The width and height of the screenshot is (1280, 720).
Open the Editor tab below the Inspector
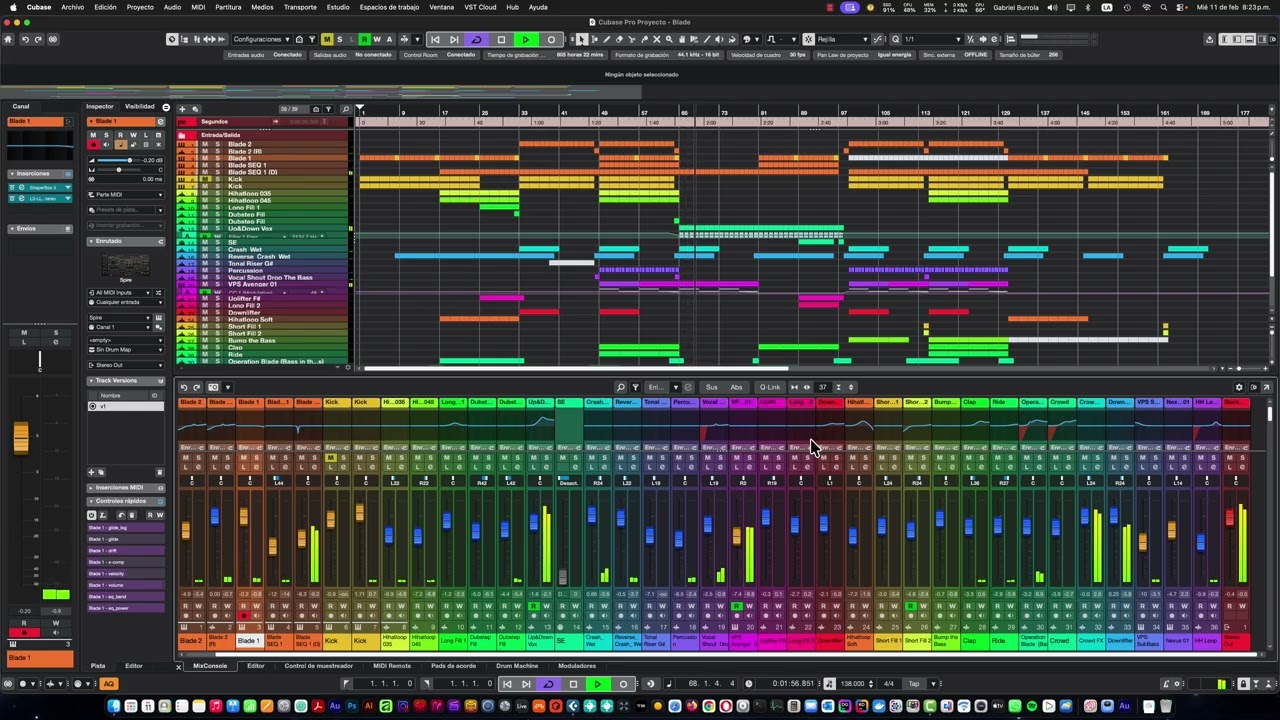coord(133,666)
